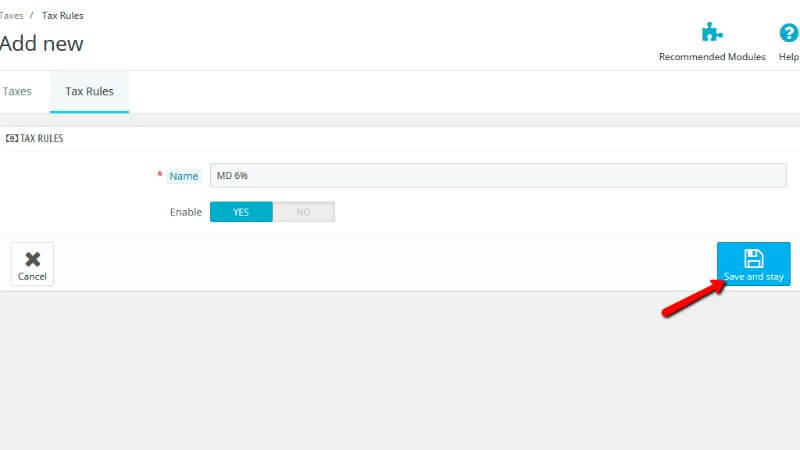The width and height of the screenshot is (800, 450).
Task: Open Tax Rules breadcrumb link
Action: [63, 15]
